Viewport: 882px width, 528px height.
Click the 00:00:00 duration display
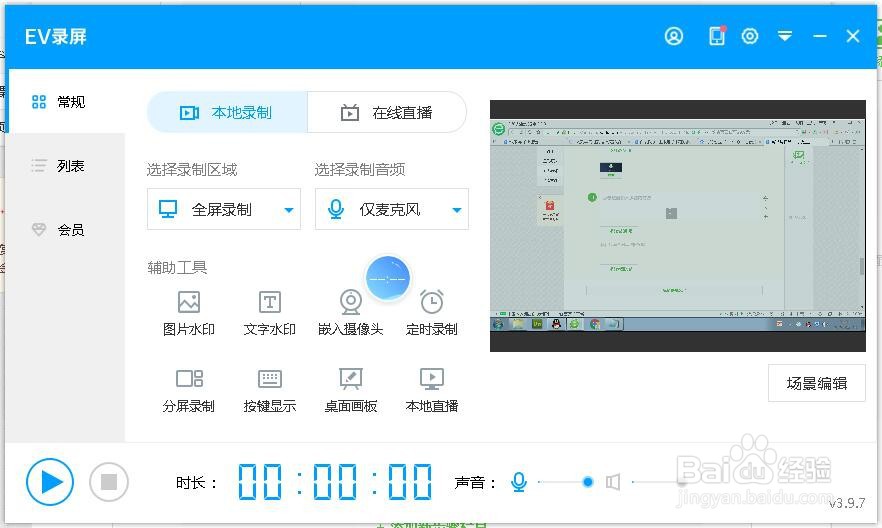tap(335, 482)
